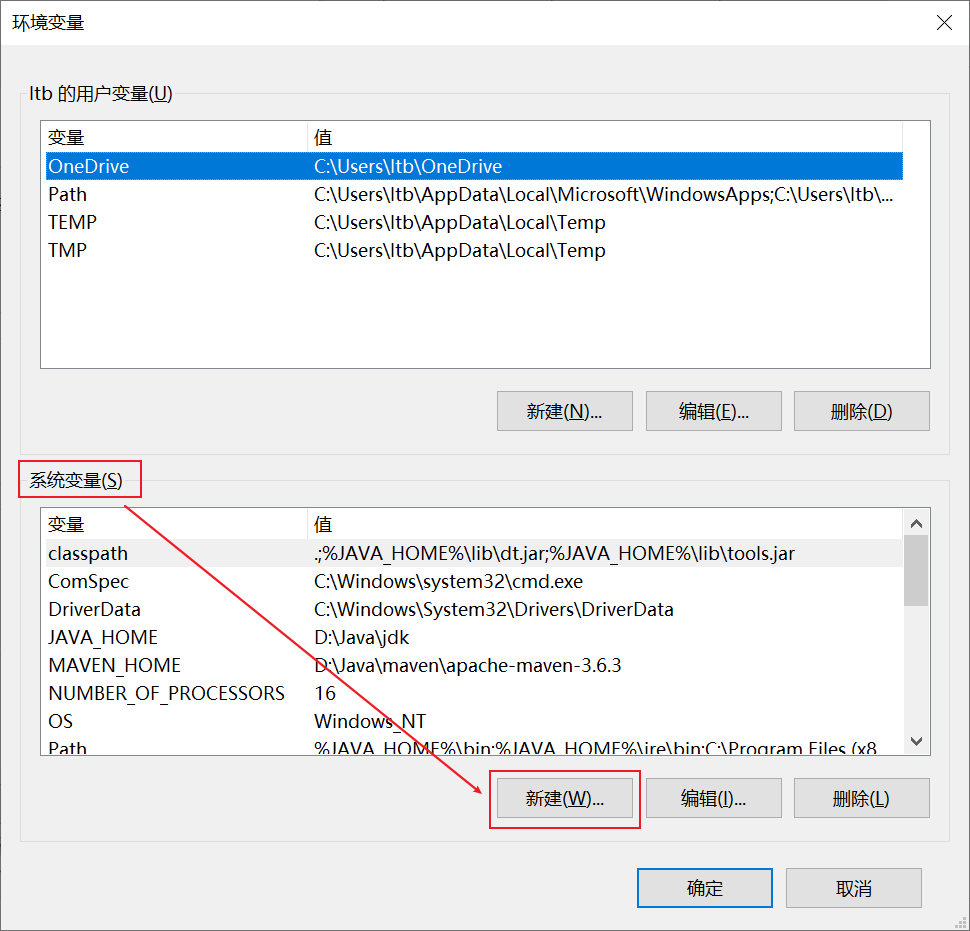Select the MAVEN_HOME system variable
This screenshot has width=970, height=931.
pyautogui.click(x=474, y=665)
